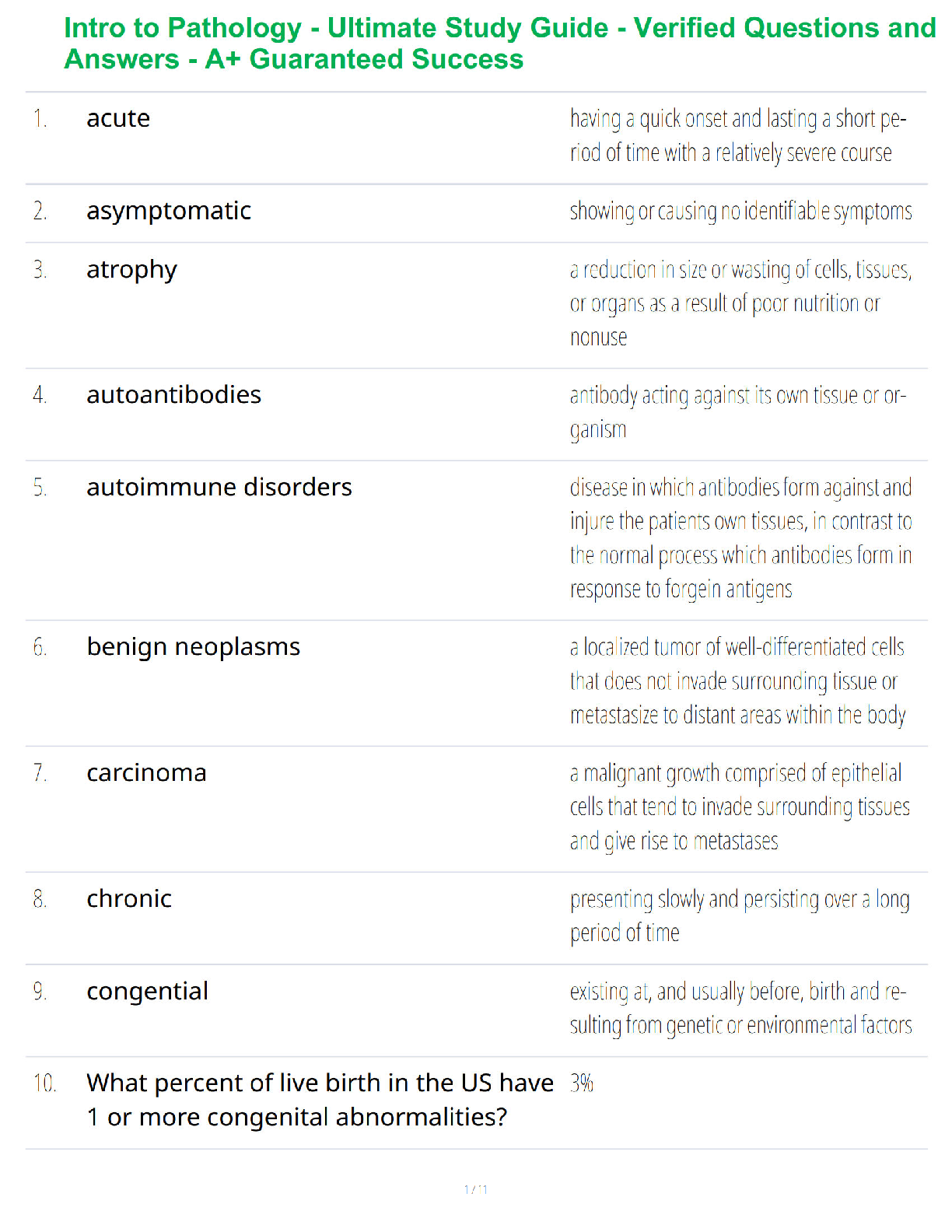Click the atrophy definition about wasting of cells
Image resolution: width=952 pixels, height=1232 pixels.
740,303
